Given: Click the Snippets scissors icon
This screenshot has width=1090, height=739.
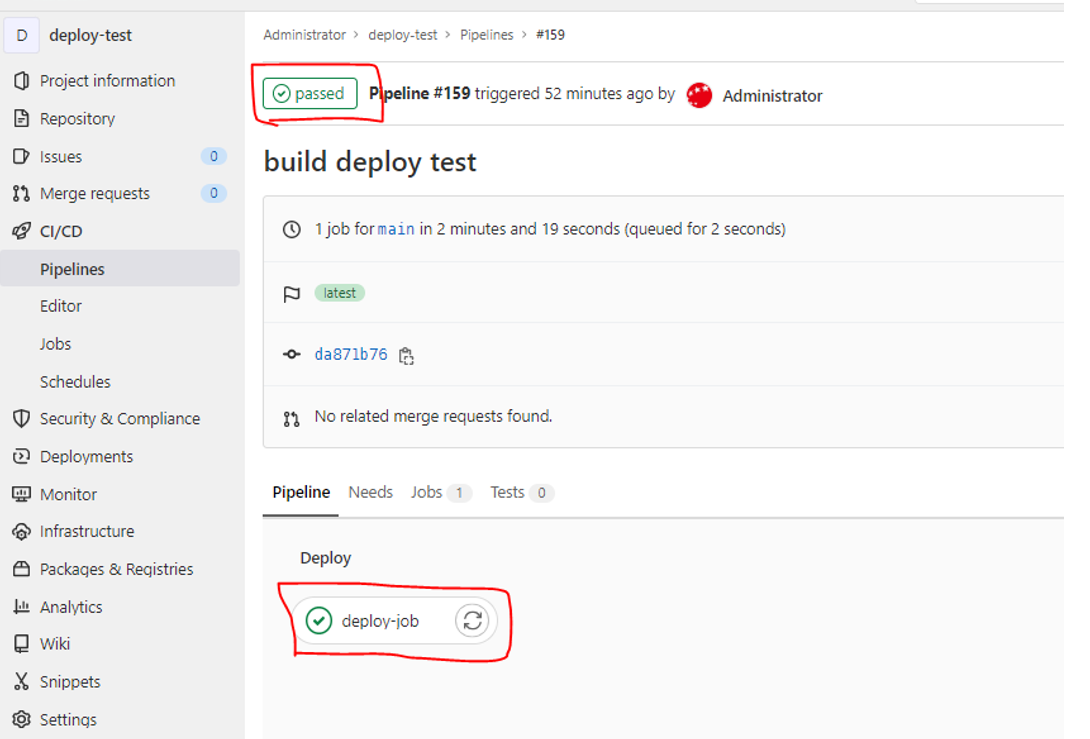Looking at the screenshot, I should pos(22,681).
